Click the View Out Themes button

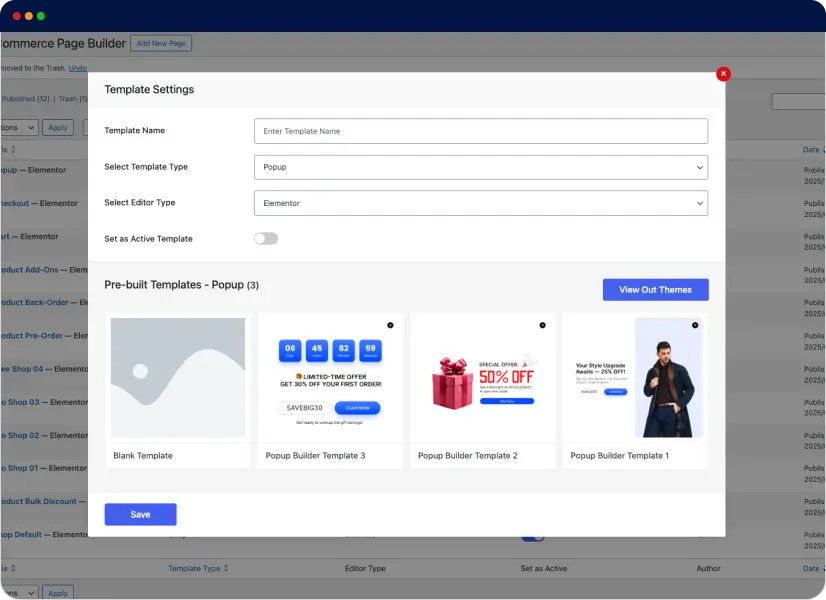[655, 290]
